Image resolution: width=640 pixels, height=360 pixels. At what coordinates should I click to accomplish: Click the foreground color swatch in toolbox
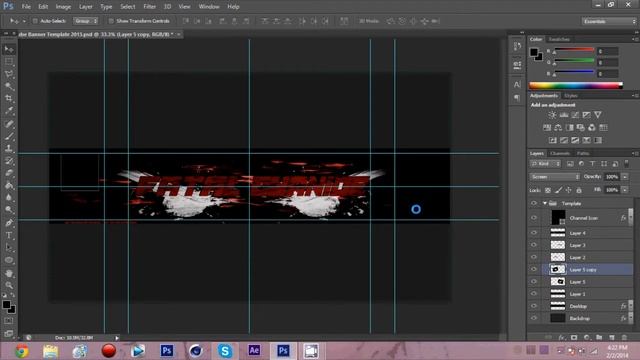click(x=7, y=305)
